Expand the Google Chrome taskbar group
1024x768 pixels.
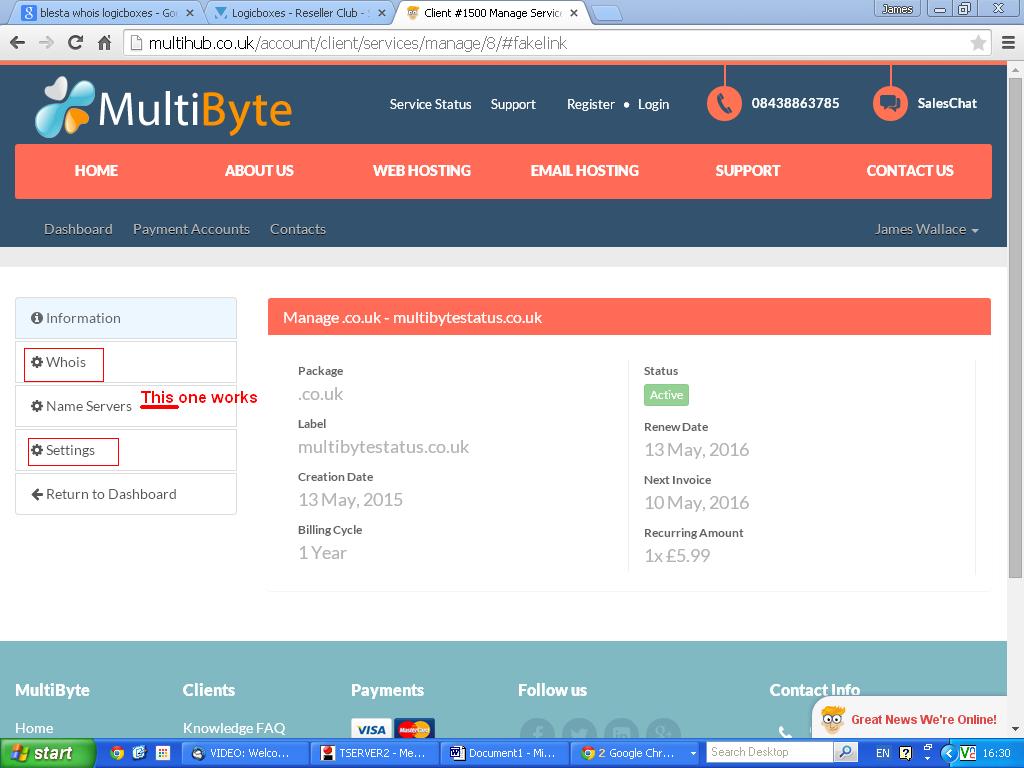coord(692,753)
